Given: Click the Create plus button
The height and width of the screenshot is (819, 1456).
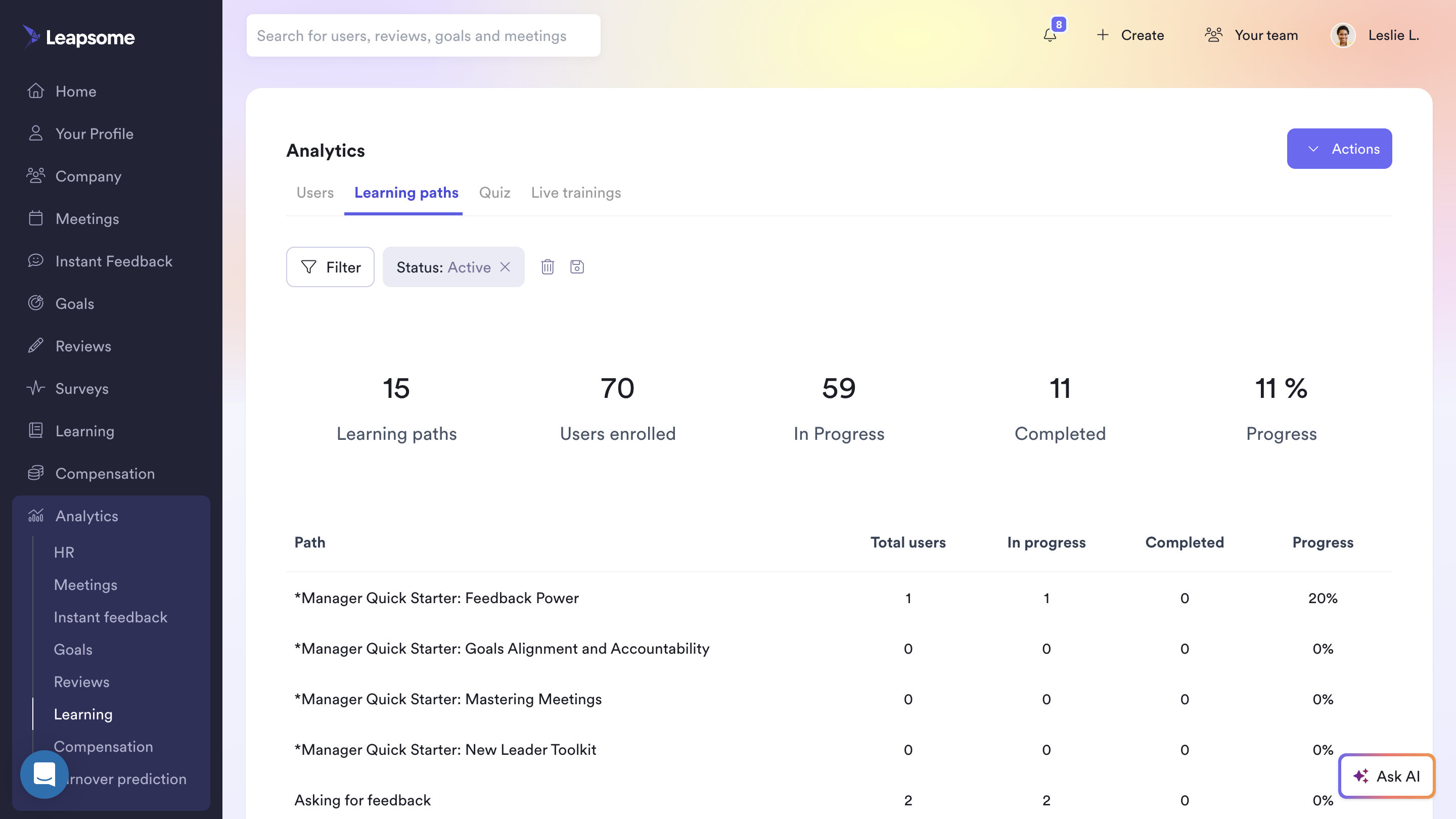Looking at the screenshot, I should coord(1130,35).
